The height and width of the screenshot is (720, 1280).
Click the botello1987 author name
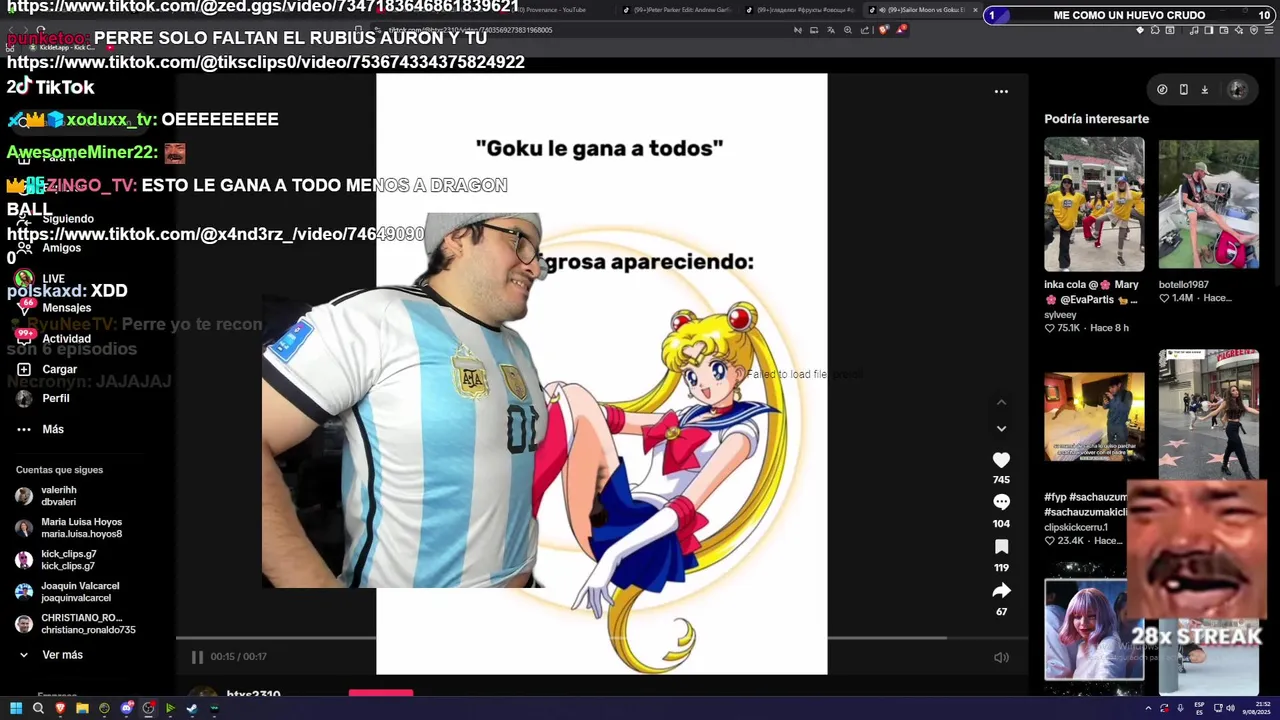coord(1183,285)
